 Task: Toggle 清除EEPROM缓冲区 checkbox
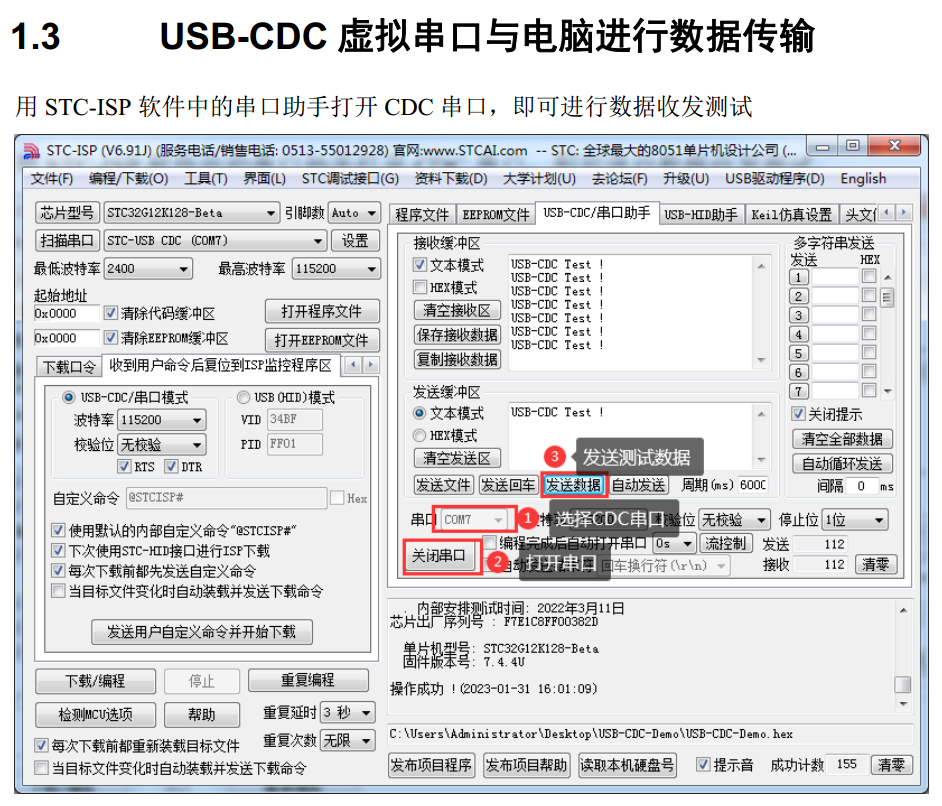pos(111,338)
